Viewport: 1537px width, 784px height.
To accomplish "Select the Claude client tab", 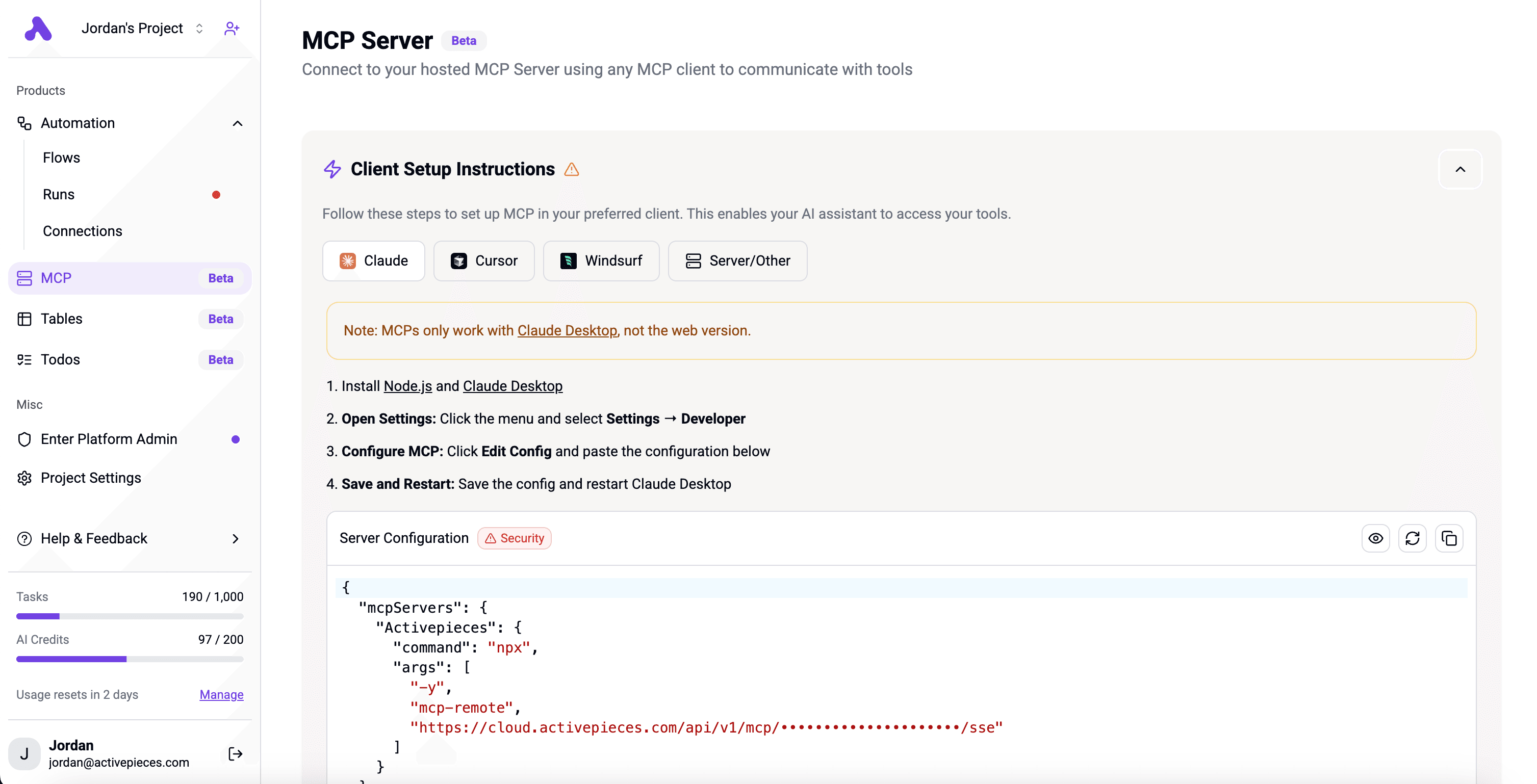I will [x=373, y=260].
